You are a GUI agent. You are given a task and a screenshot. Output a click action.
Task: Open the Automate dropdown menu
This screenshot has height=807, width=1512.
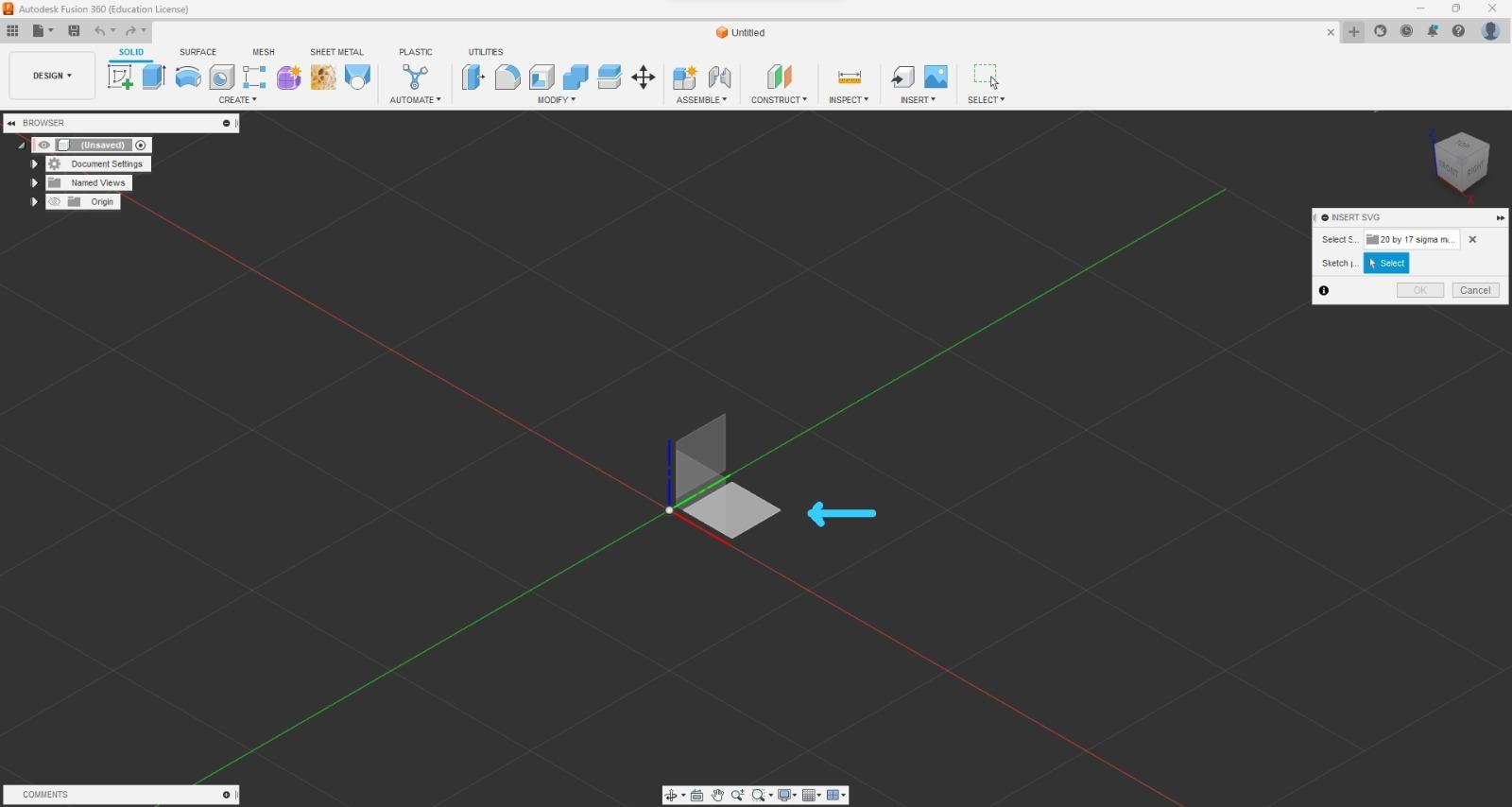(416, 100)
